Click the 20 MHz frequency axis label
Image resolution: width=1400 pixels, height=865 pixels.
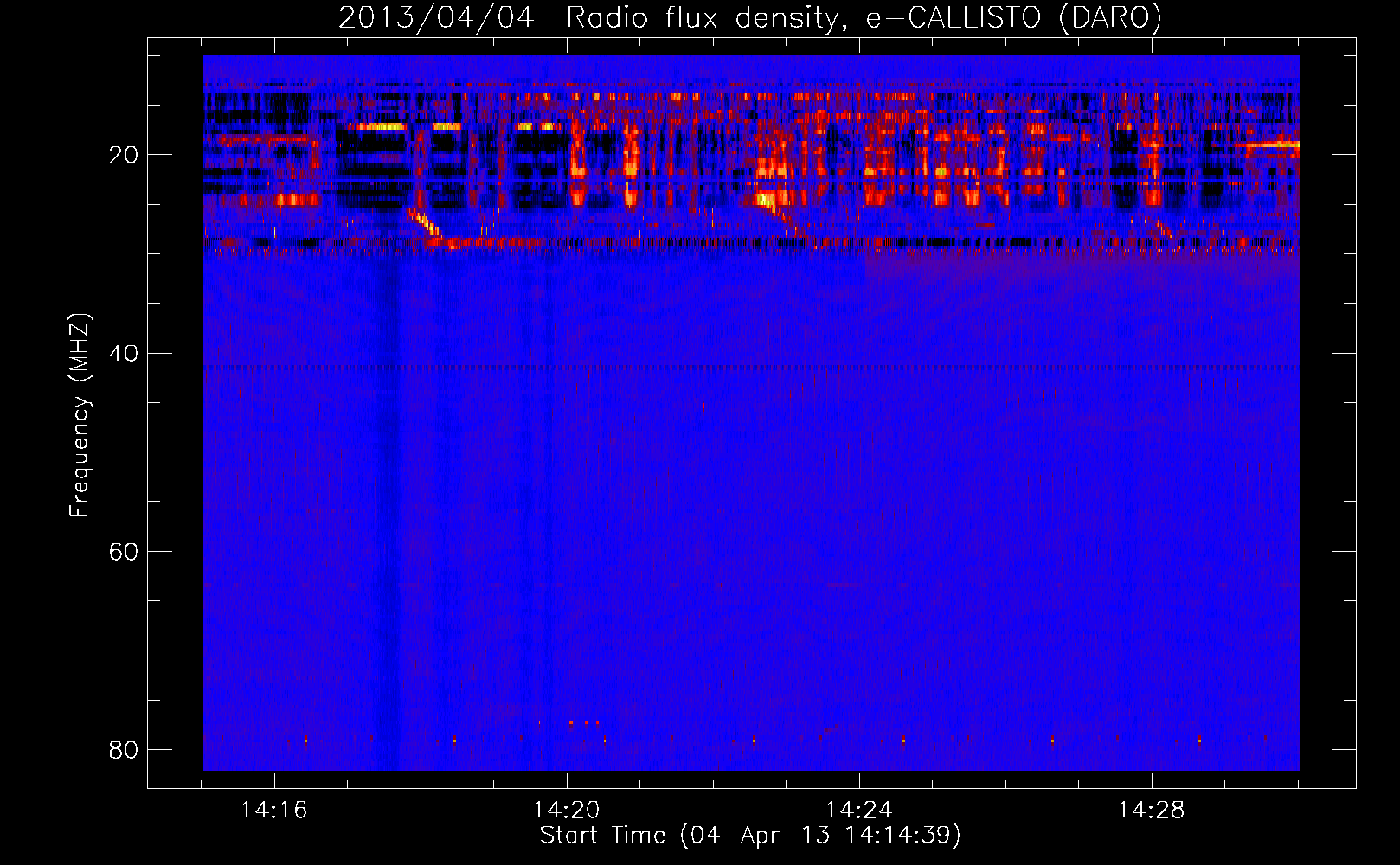click(x=124, y=155)
